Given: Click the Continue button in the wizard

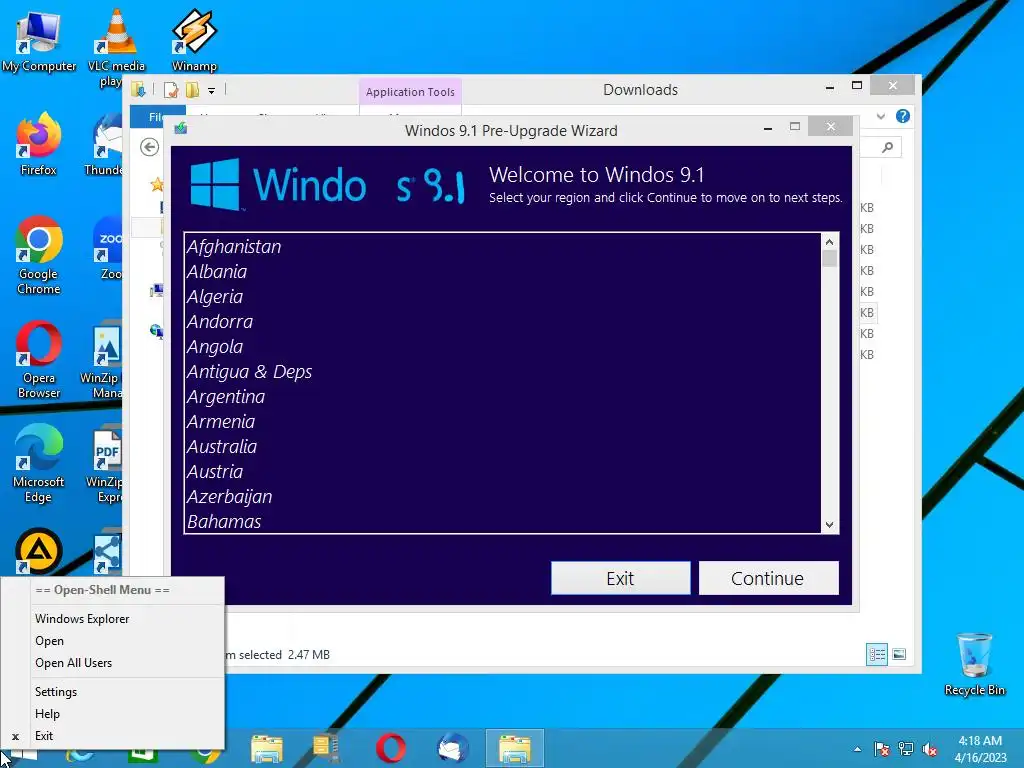Looking at the screenshot, I should click(768, 578).
